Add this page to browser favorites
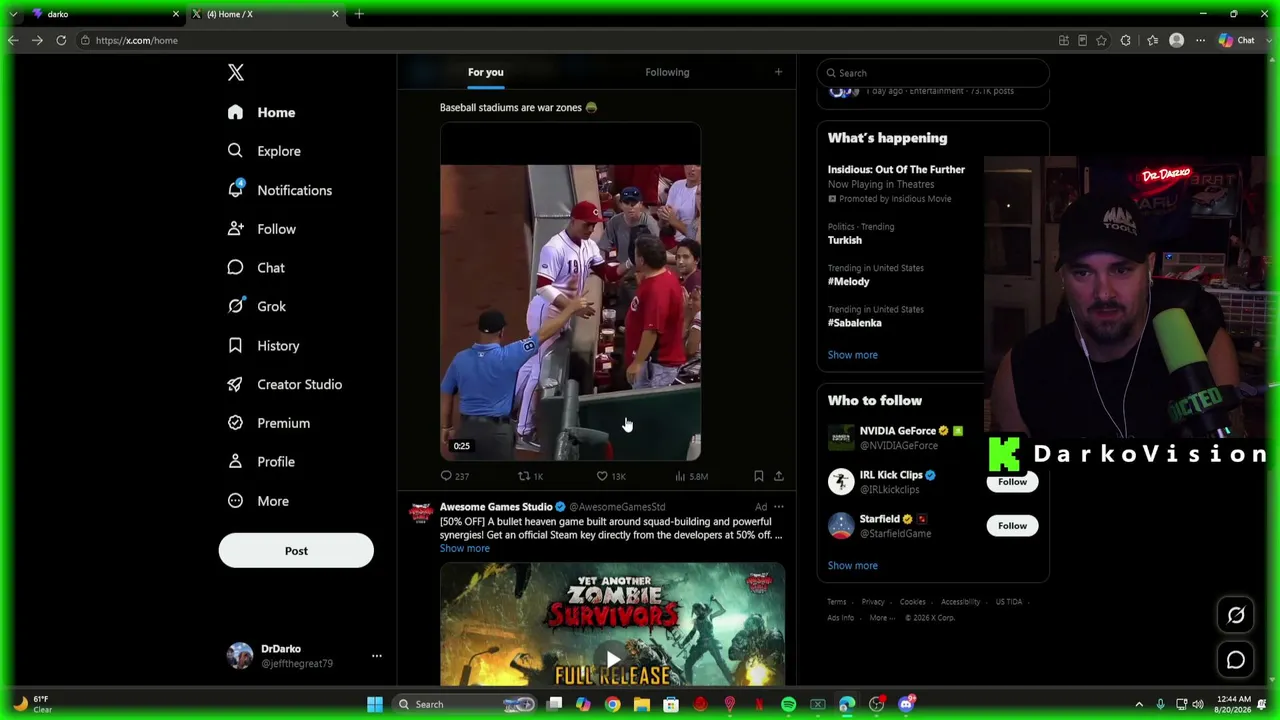Image resolution: width=1280 pixels, height=720 pixels. coord(1101,40)
